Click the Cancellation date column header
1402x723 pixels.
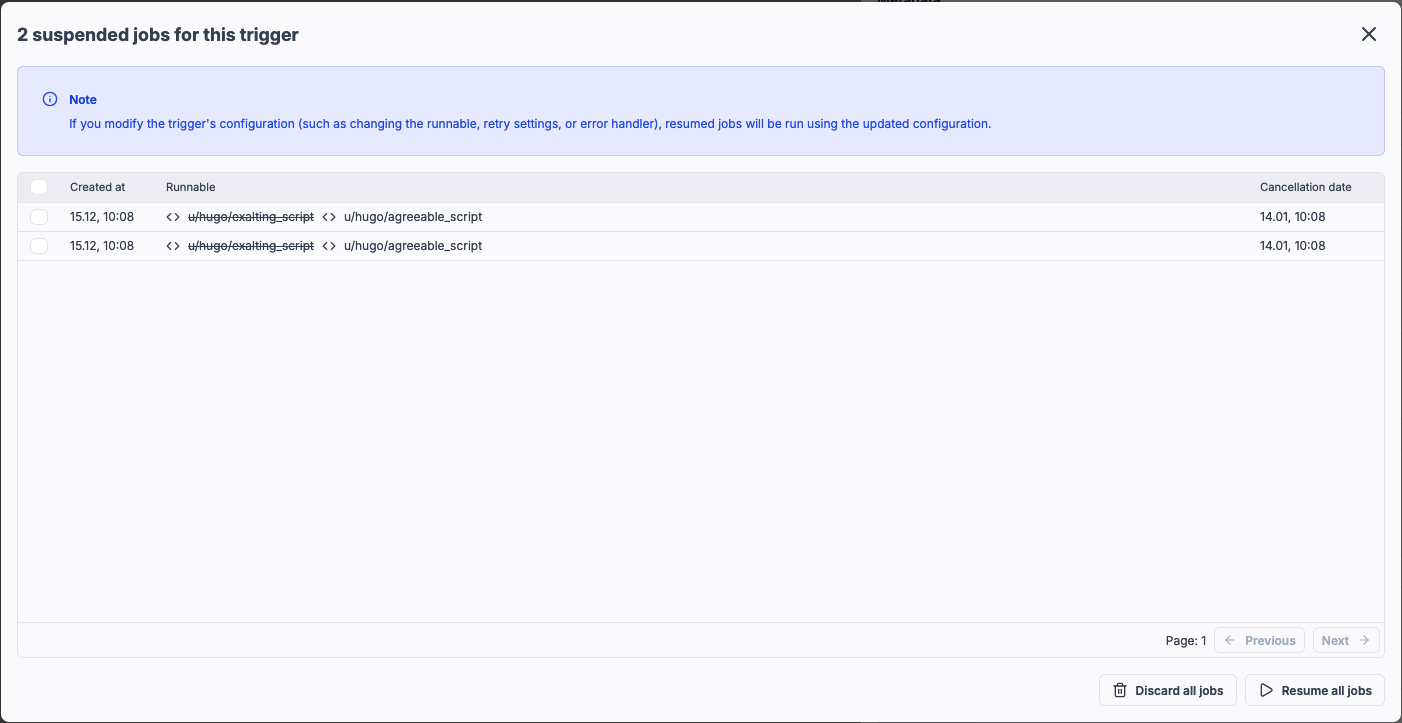point(1305,187)
